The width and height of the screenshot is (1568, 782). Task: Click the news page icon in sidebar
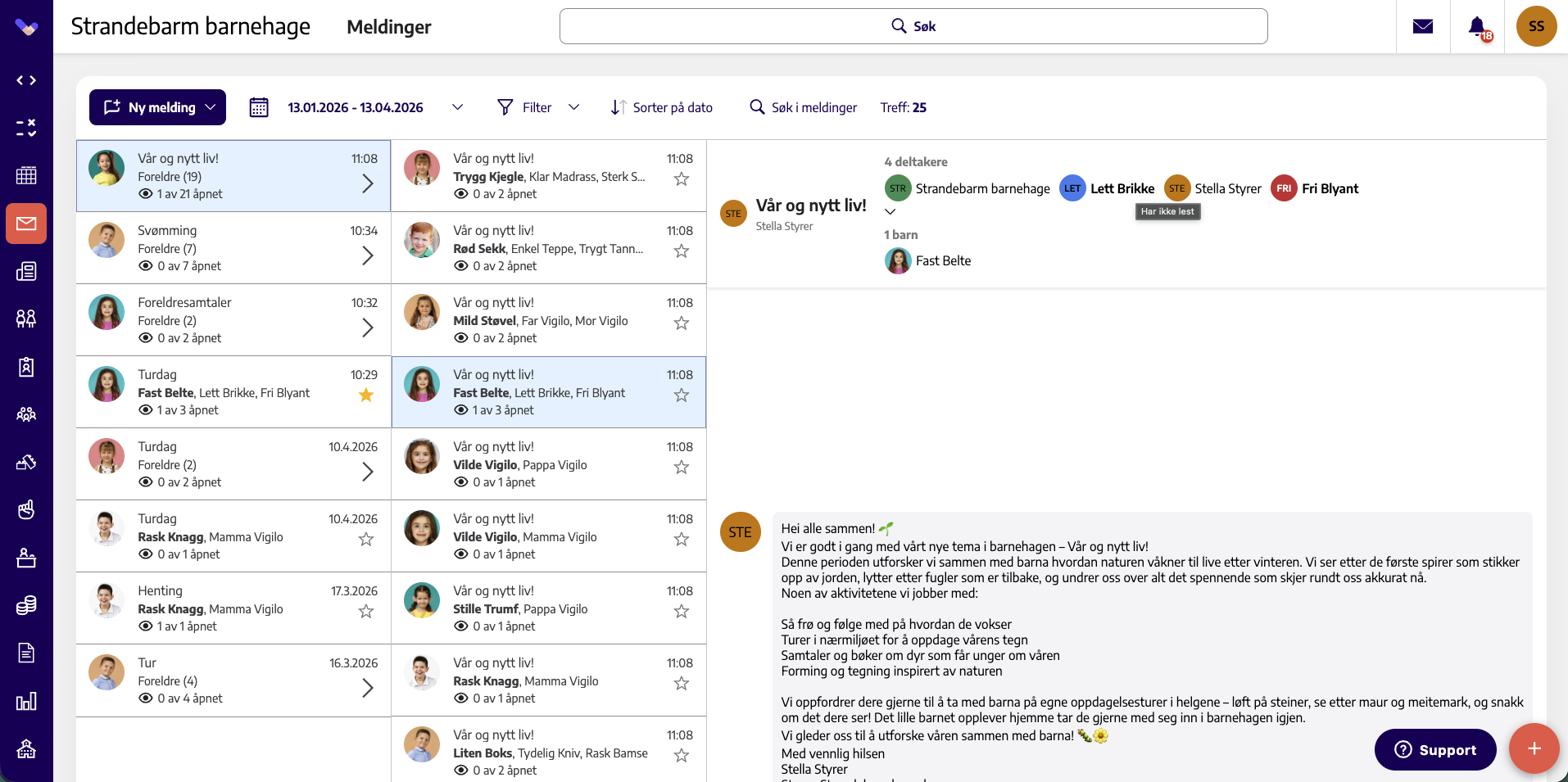click(26, 271)
